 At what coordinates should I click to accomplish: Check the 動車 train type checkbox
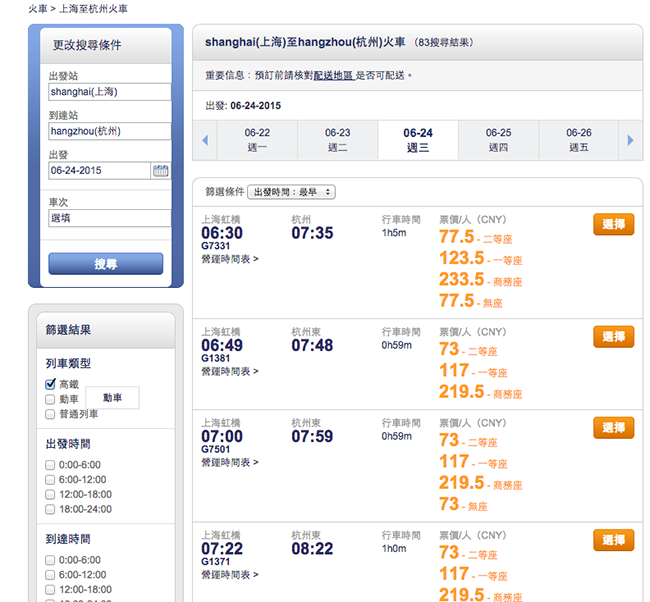[x=50, y=399]
